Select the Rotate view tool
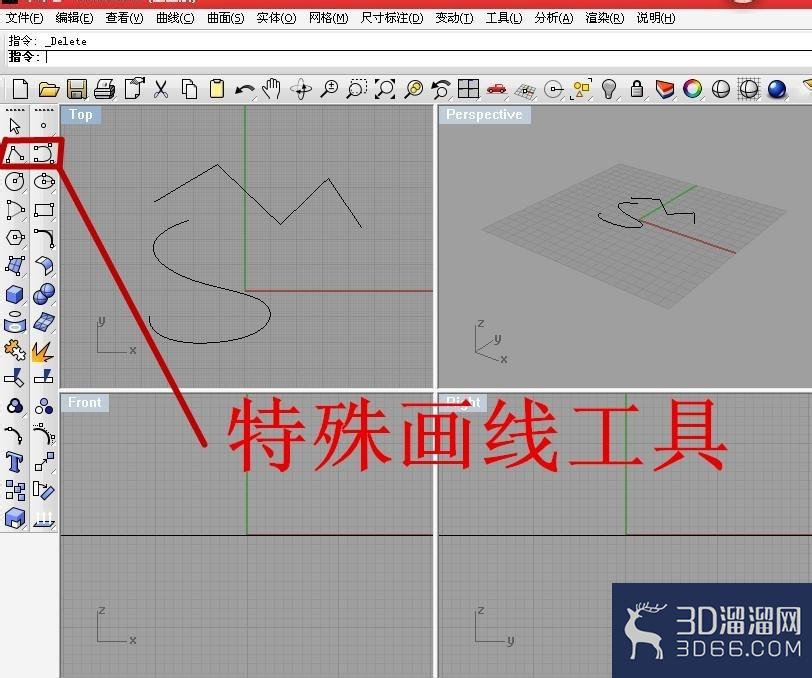812x678 pixels. pyautogui.click(x=301, y=89)
